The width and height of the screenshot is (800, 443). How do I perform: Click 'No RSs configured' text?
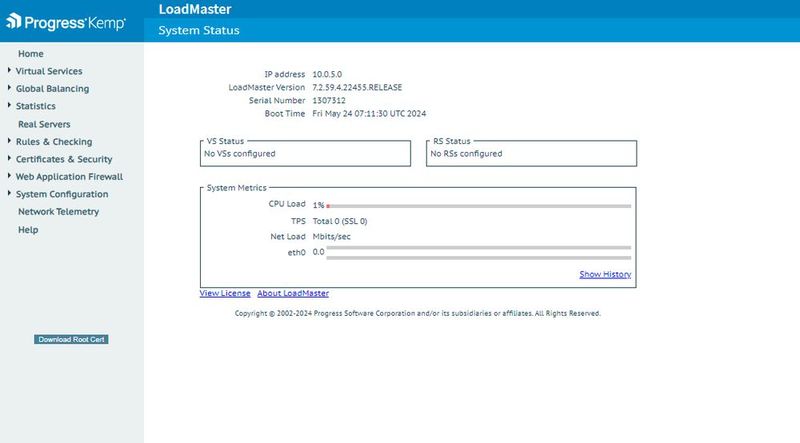pos(466,154)
